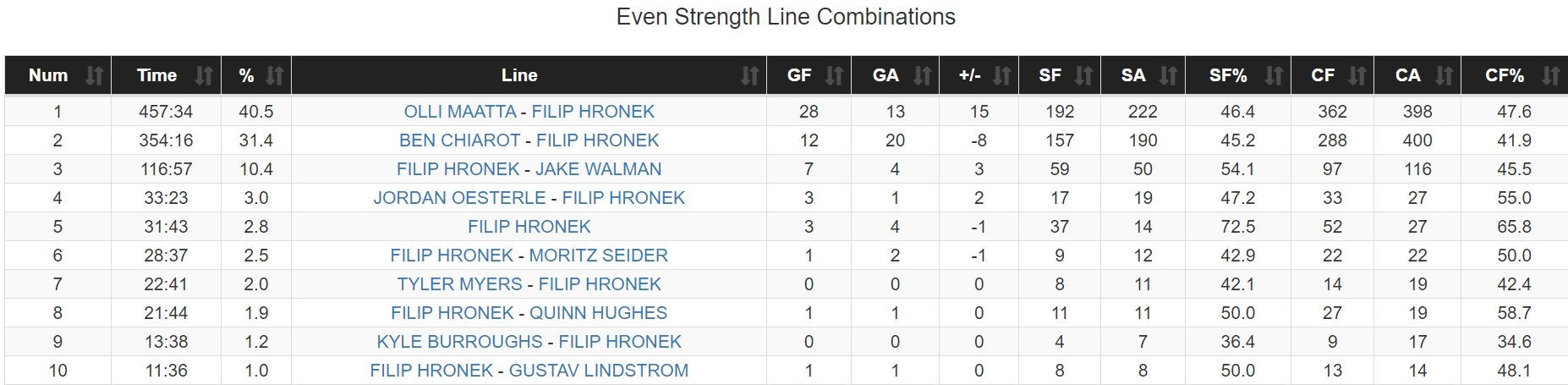
Task: Sort the table by SA sort icon
Action: [1168, 76]
